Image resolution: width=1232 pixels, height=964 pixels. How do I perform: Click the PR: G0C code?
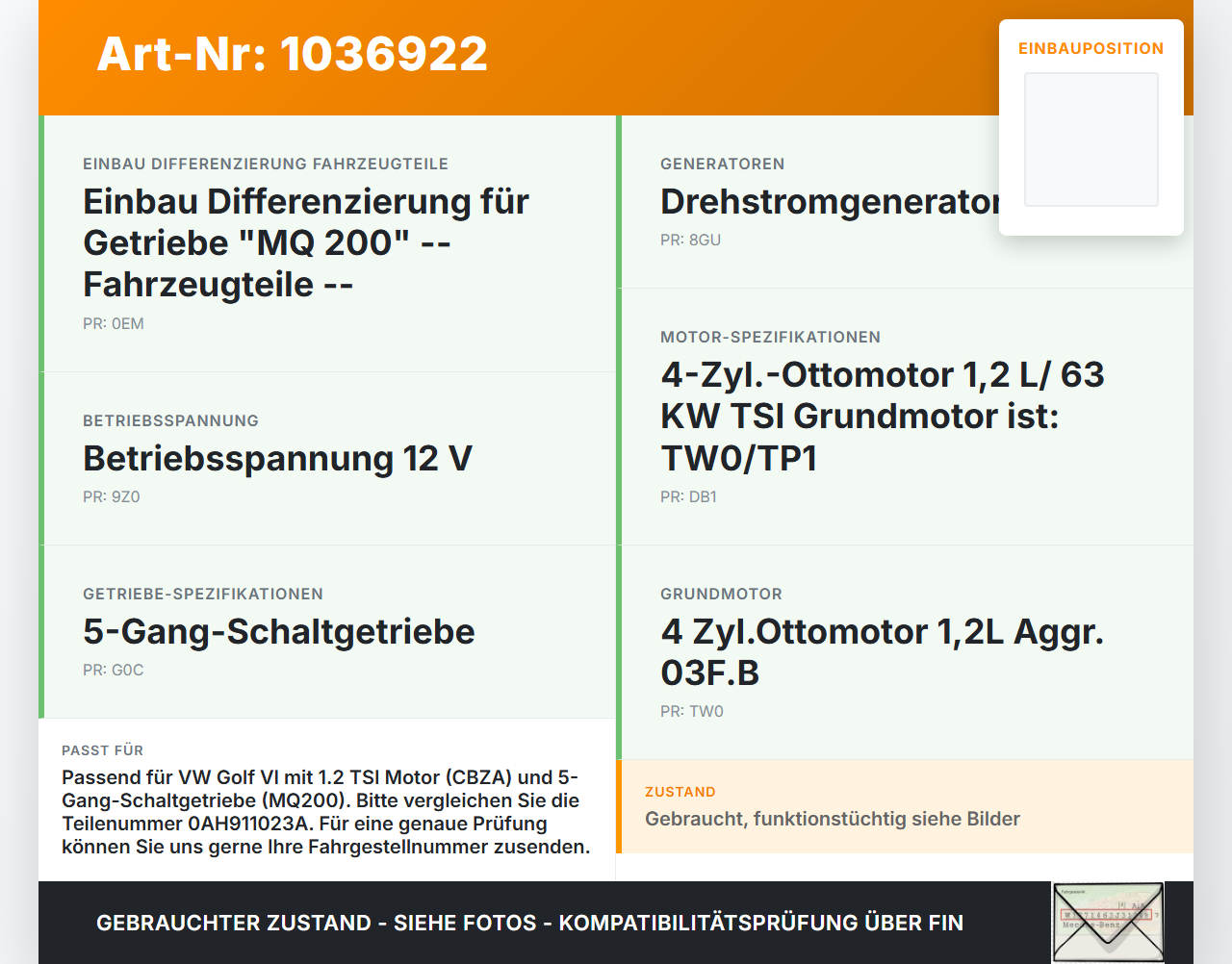point(114,671)
